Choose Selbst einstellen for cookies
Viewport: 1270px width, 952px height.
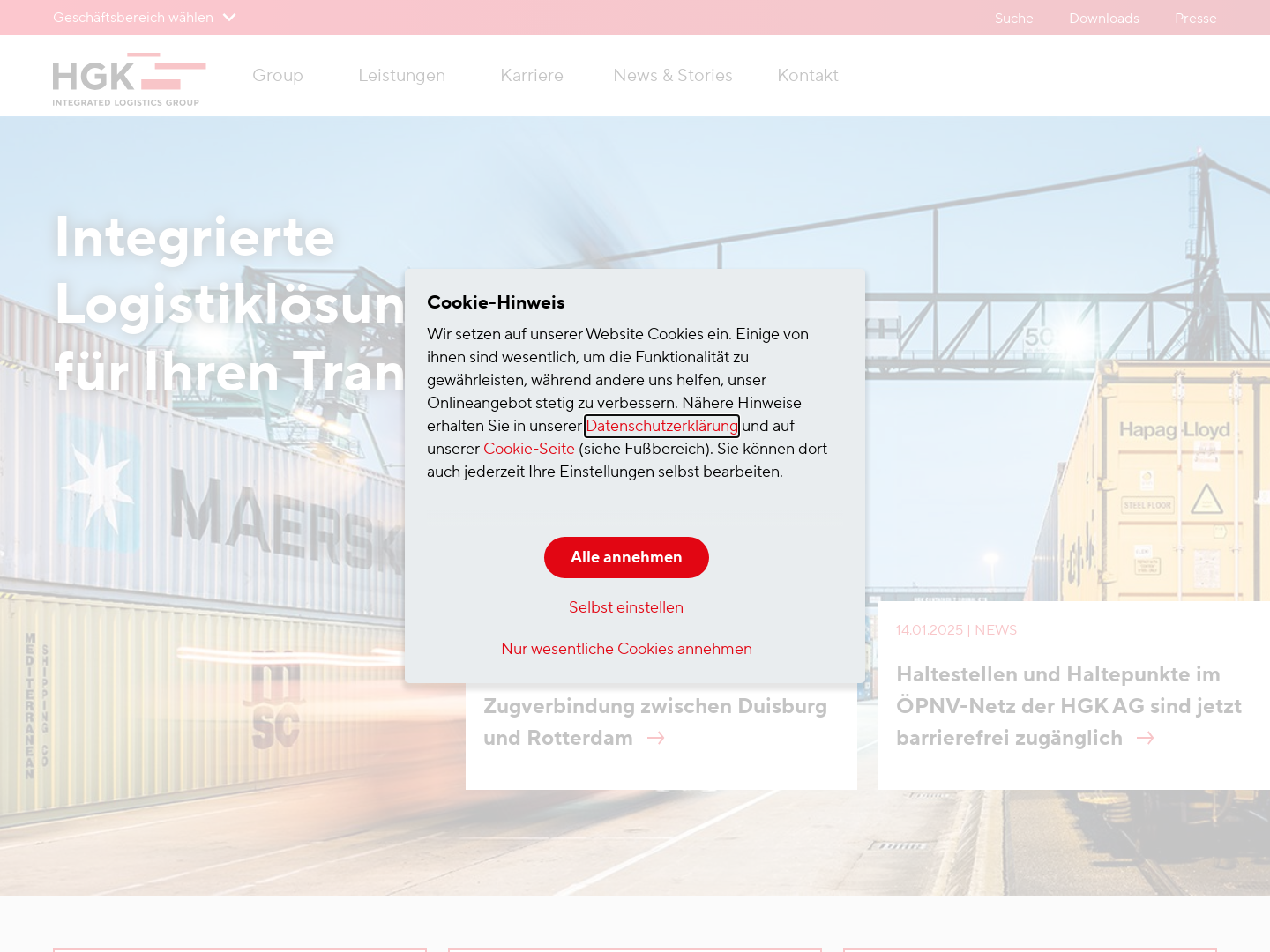pyautogui.click(x=626, y=607)
